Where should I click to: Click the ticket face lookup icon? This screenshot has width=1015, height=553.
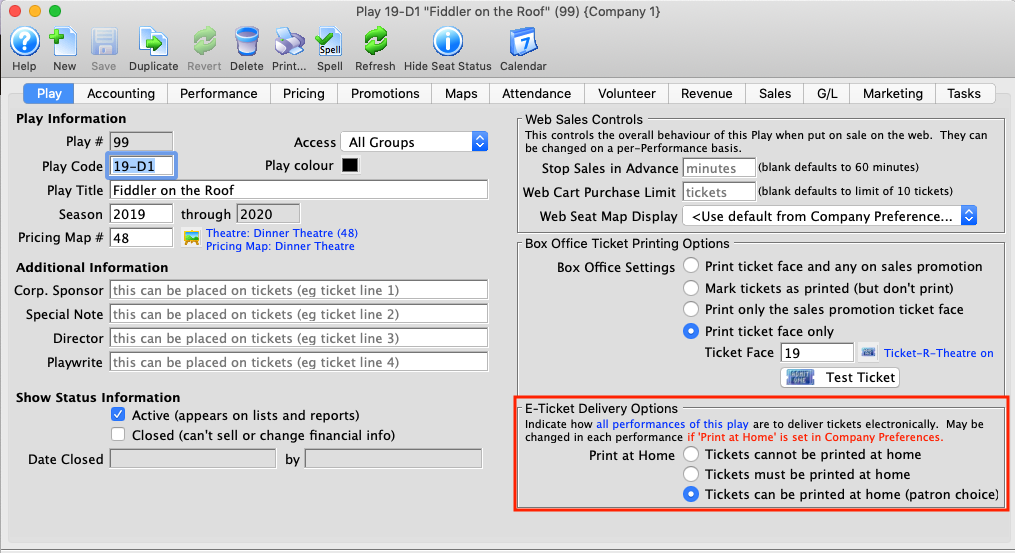(x=868, y=352)
